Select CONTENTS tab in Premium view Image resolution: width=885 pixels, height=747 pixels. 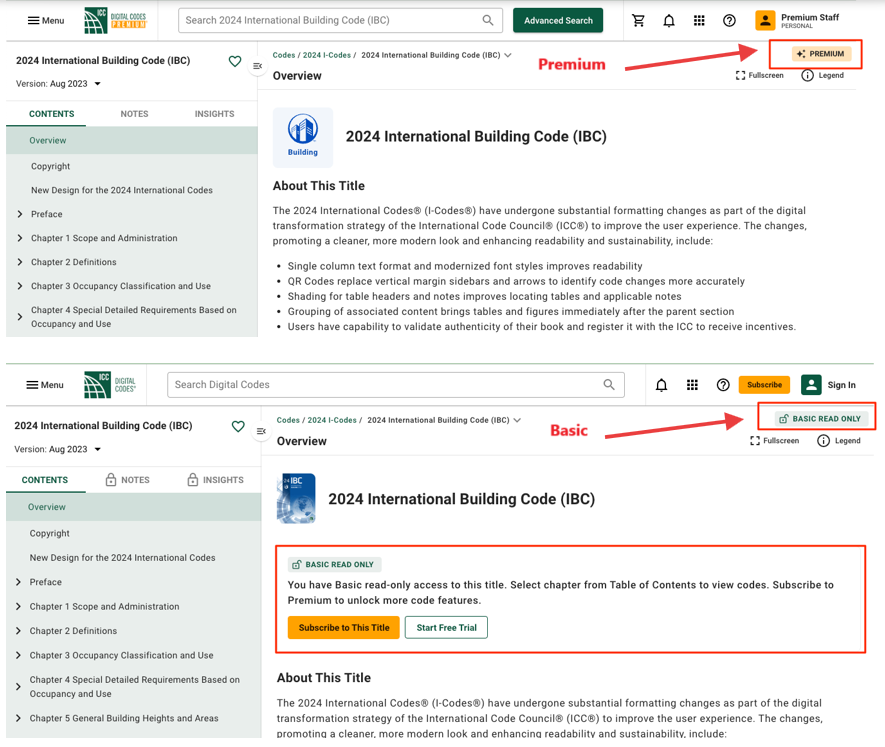(x=51, y=114)
